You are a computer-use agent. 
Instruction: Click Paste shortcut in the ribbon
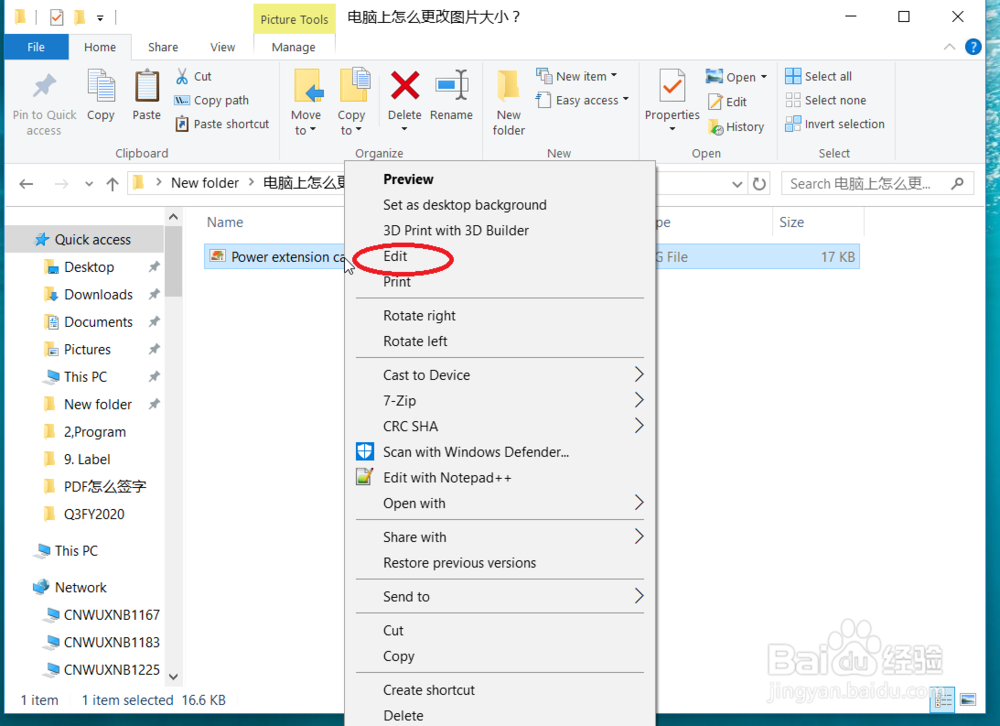[x=222, y=124]
